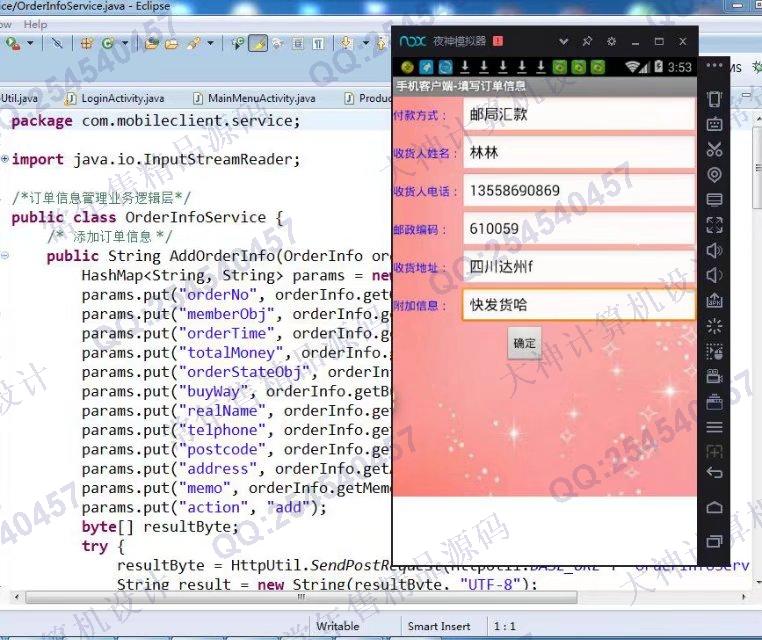
Task: Toggle Show Whitespace Characters pilcrow icon
Action: [318, 44]
